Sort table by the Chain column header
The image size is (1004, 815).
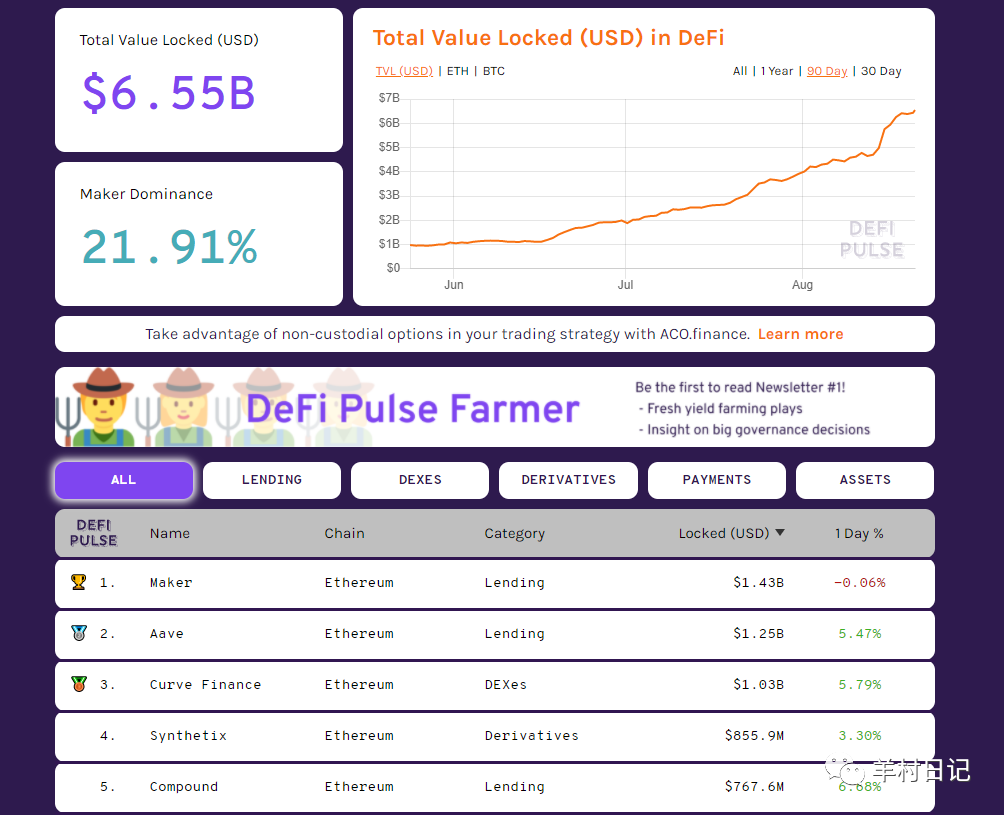[x=344, y=533]
